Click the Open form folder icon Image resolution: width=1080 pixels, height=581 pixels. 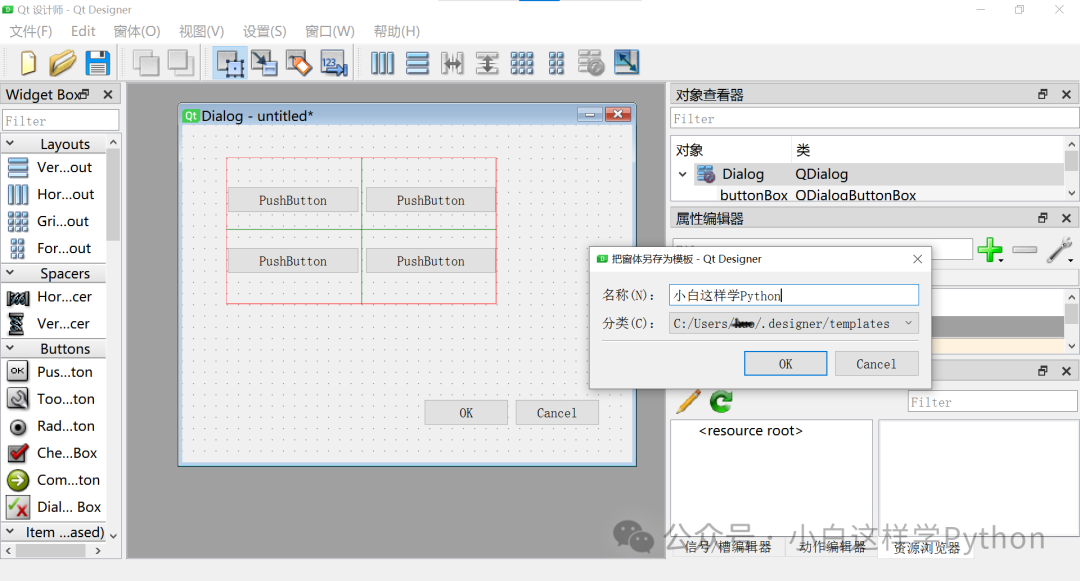[x=63, y=63]
